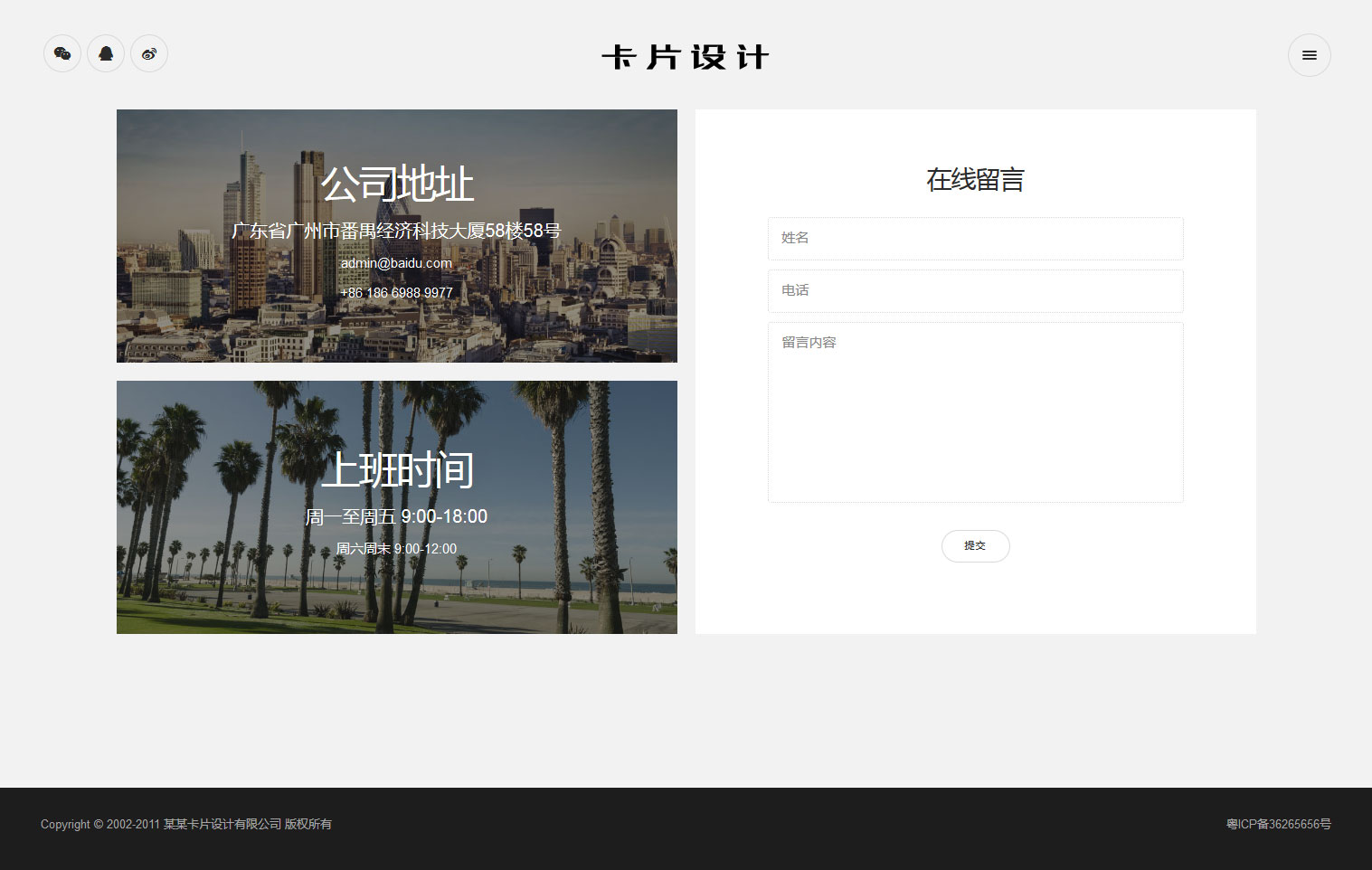
Task: Click the +86 186 6988 9977 phone number
Action: (396, 293)
